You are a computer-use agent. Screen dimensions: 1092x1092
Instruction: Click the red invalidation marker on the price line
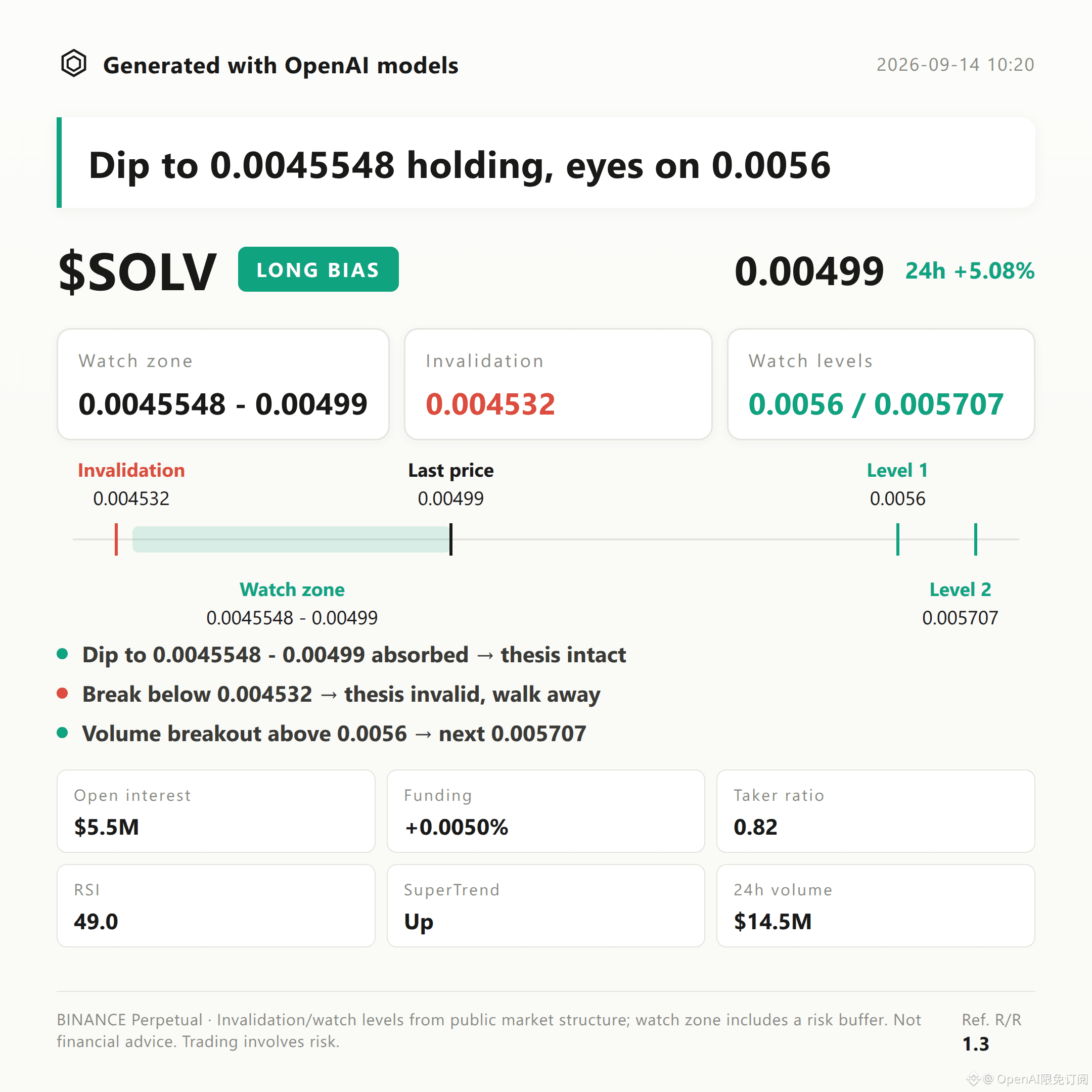[x=116, y=539]
